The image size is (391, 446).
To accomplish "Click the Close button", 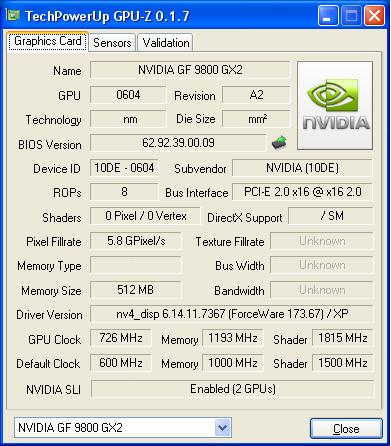I will tap(346, 428).
